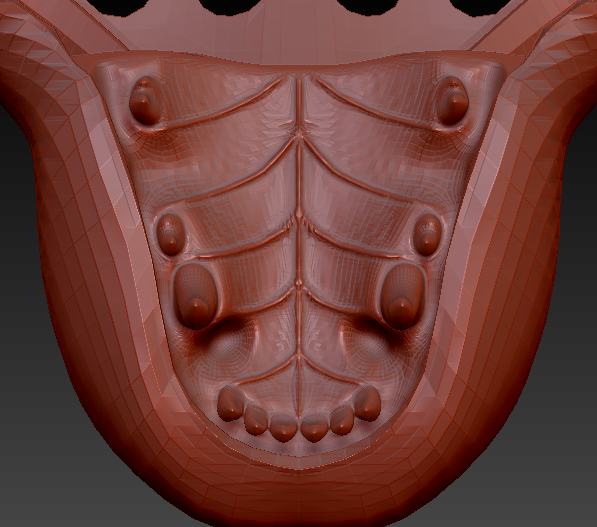This screenshot has width=597, height=527.
Task: Select the bottom-row bump just right of the center ridge
Action: (x=314, y=428)
